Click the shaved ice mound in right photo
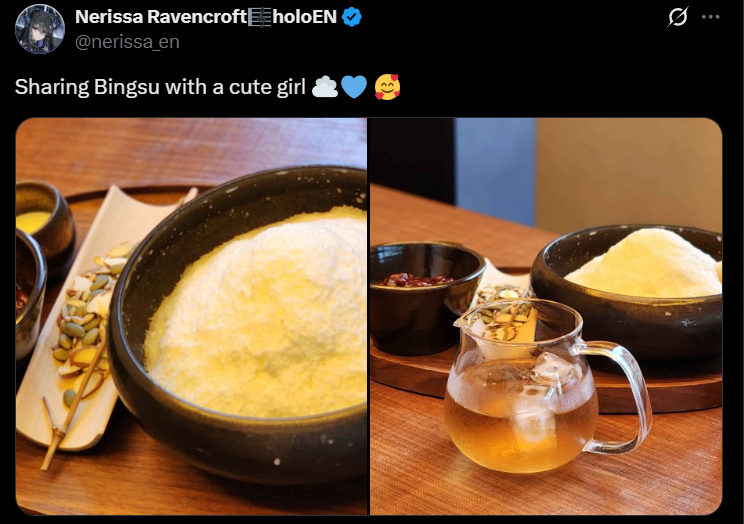This screenshot has width=744, height=524. (646, 264)
